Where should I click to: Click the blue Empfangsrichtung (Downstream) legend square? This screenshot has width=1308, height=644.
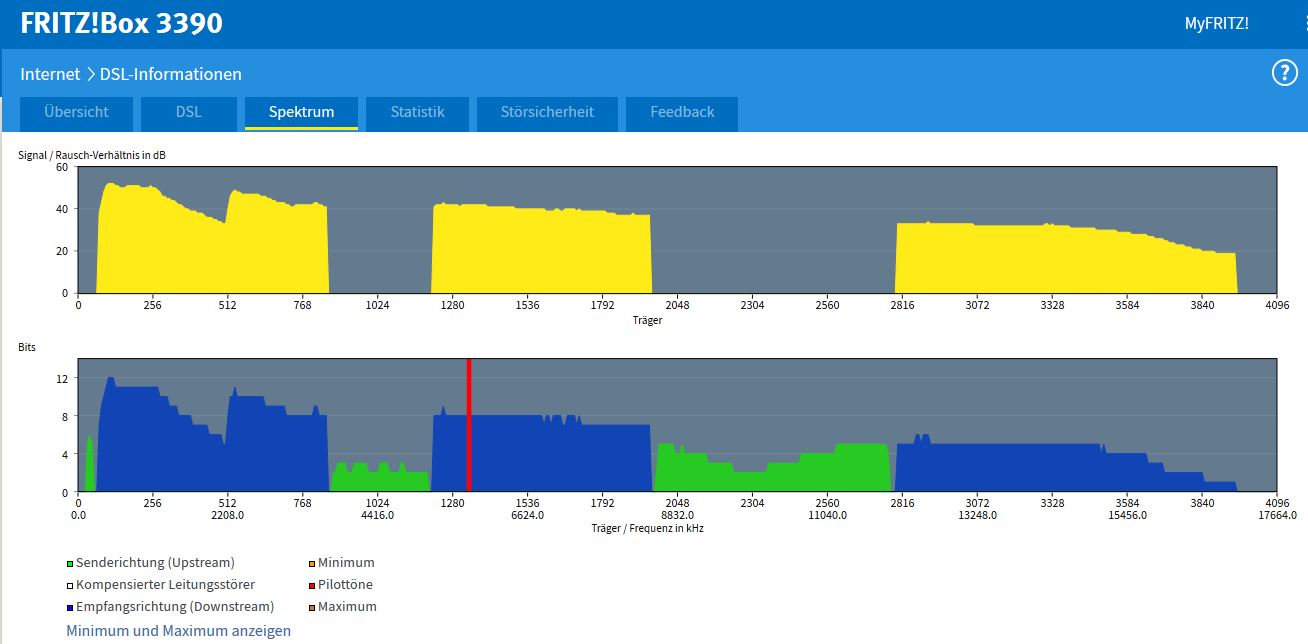click(x=70, y=607)
